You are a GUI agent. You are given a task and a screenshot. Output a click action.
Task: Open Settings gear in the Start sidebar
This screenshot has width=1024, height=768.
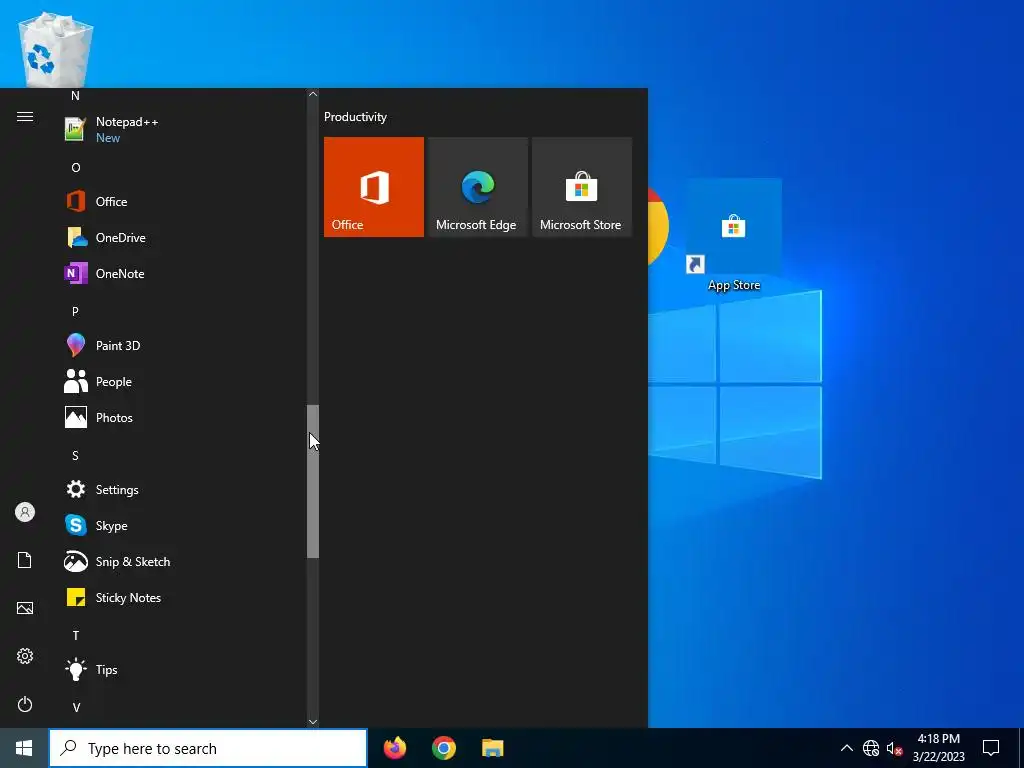[x=25, y=656]
